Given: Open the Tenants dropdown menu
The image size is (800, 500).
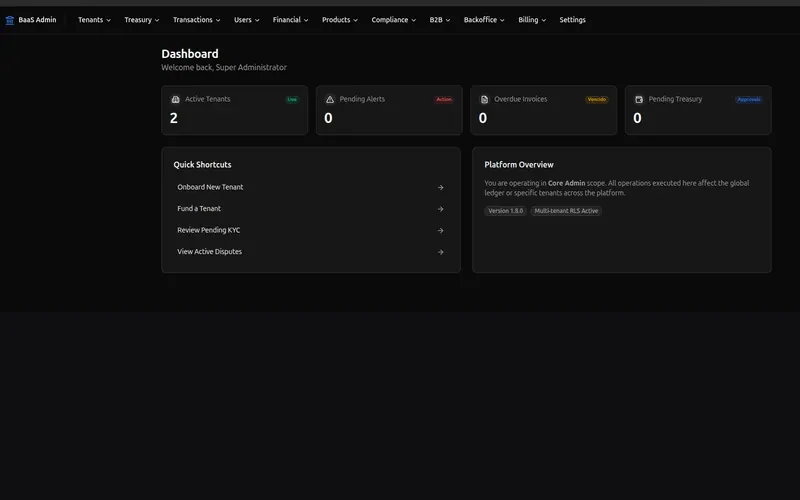Looking at the screenshot, I should (x=94, y=20).
